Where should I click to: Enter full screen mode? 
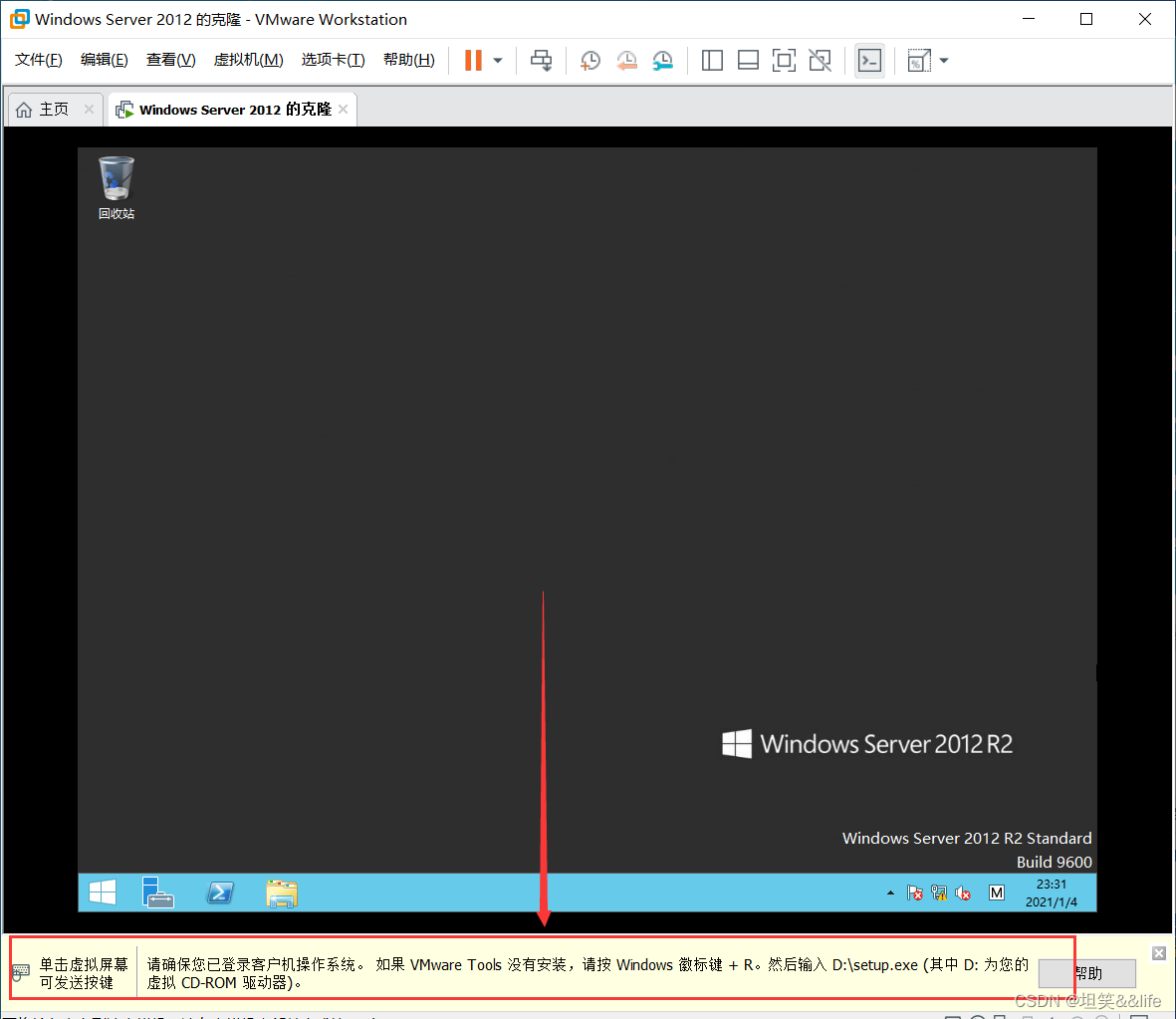click(784, 61)
